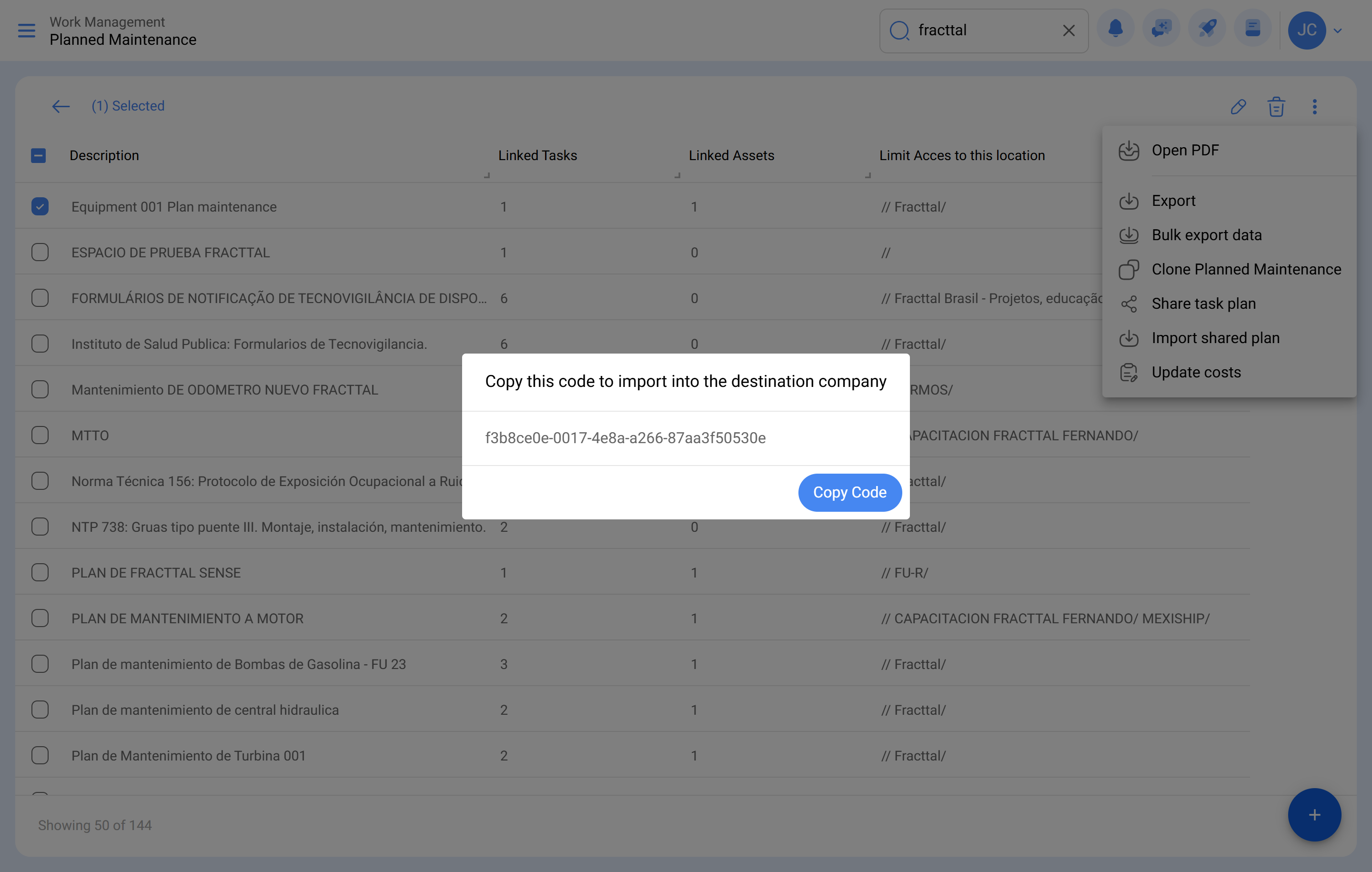
Task: Select the MTTO row checkbox
Action: point(40,435)
